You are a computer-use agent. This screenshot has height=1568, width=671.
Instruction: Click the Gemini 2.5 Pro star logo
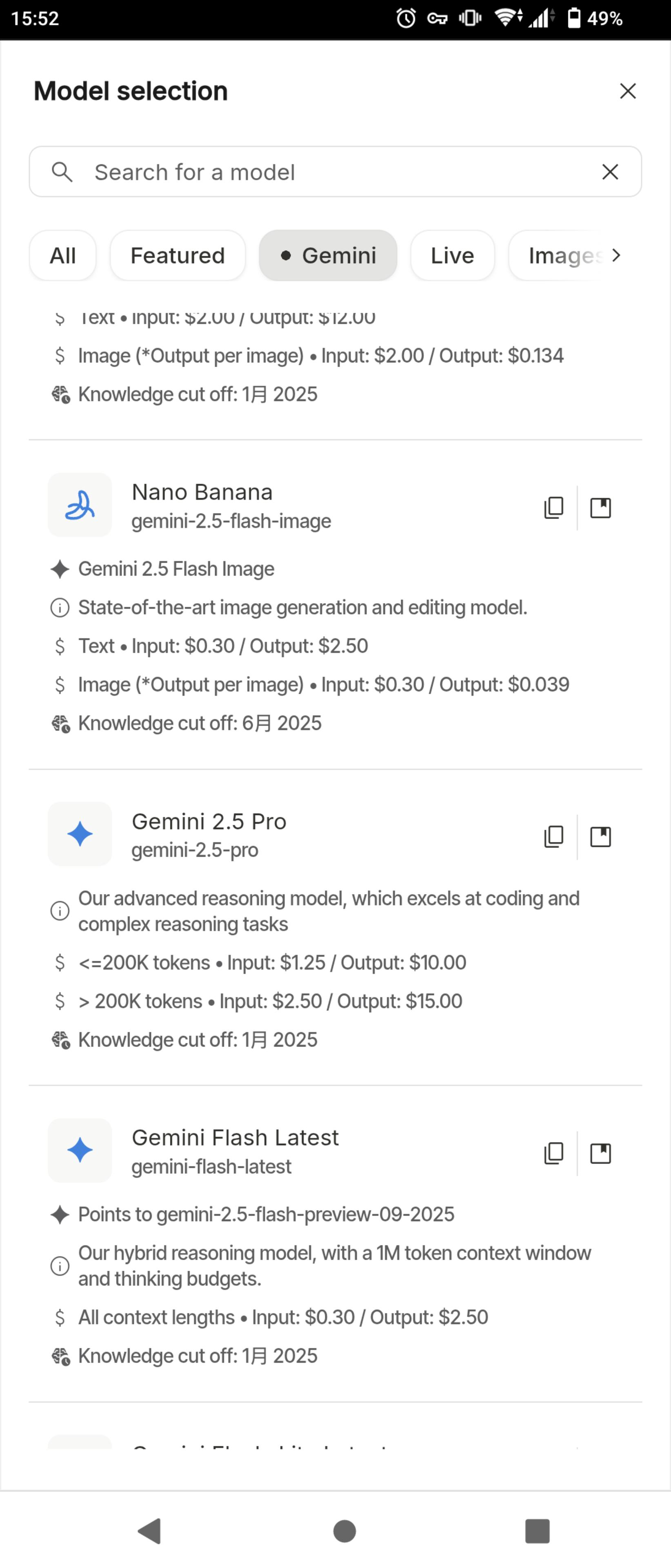(x=80, y=834)
